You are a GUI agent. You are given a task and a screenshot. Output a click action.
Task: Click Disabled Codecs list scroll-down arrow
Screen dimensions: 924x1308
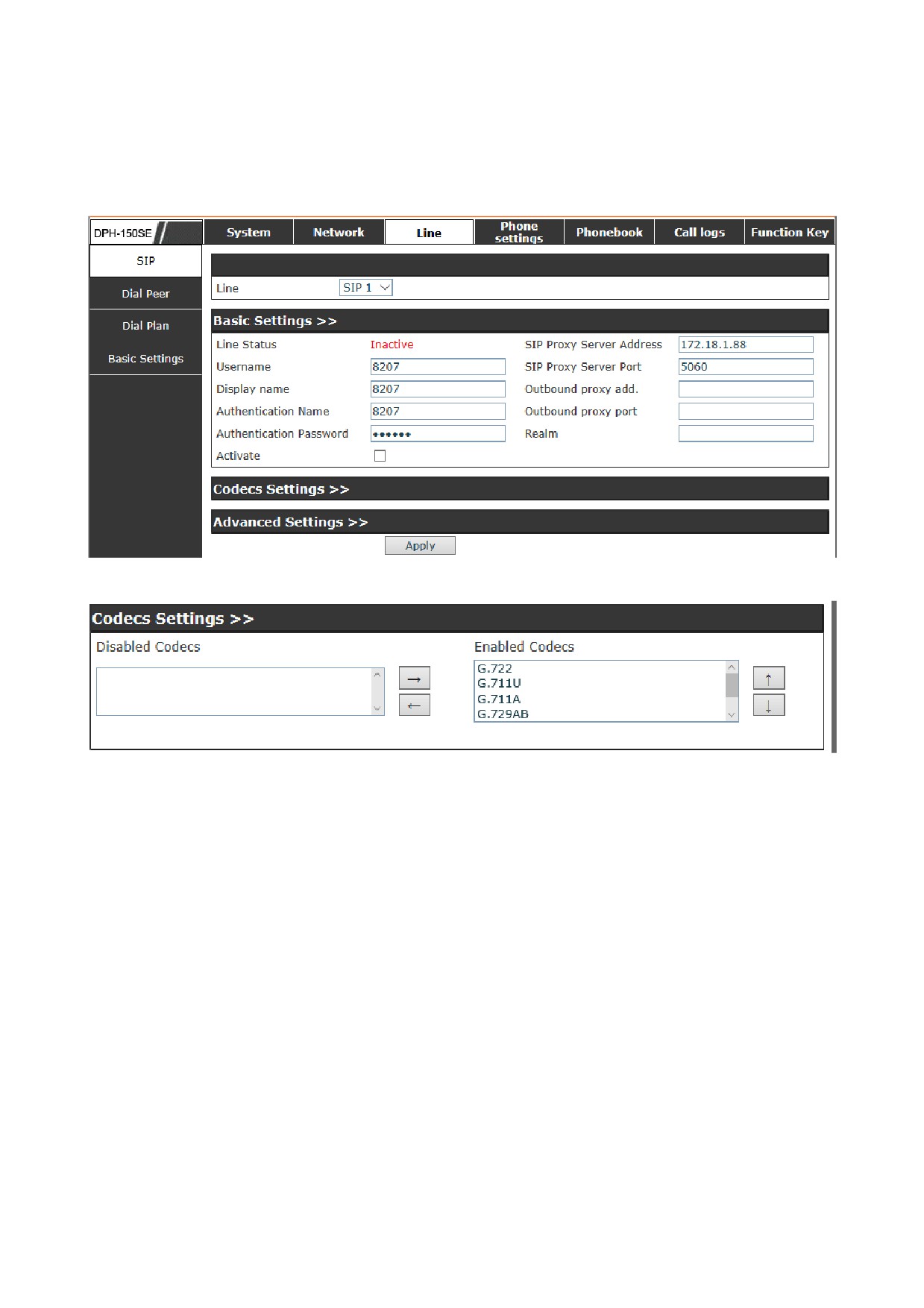coord(377,708)
